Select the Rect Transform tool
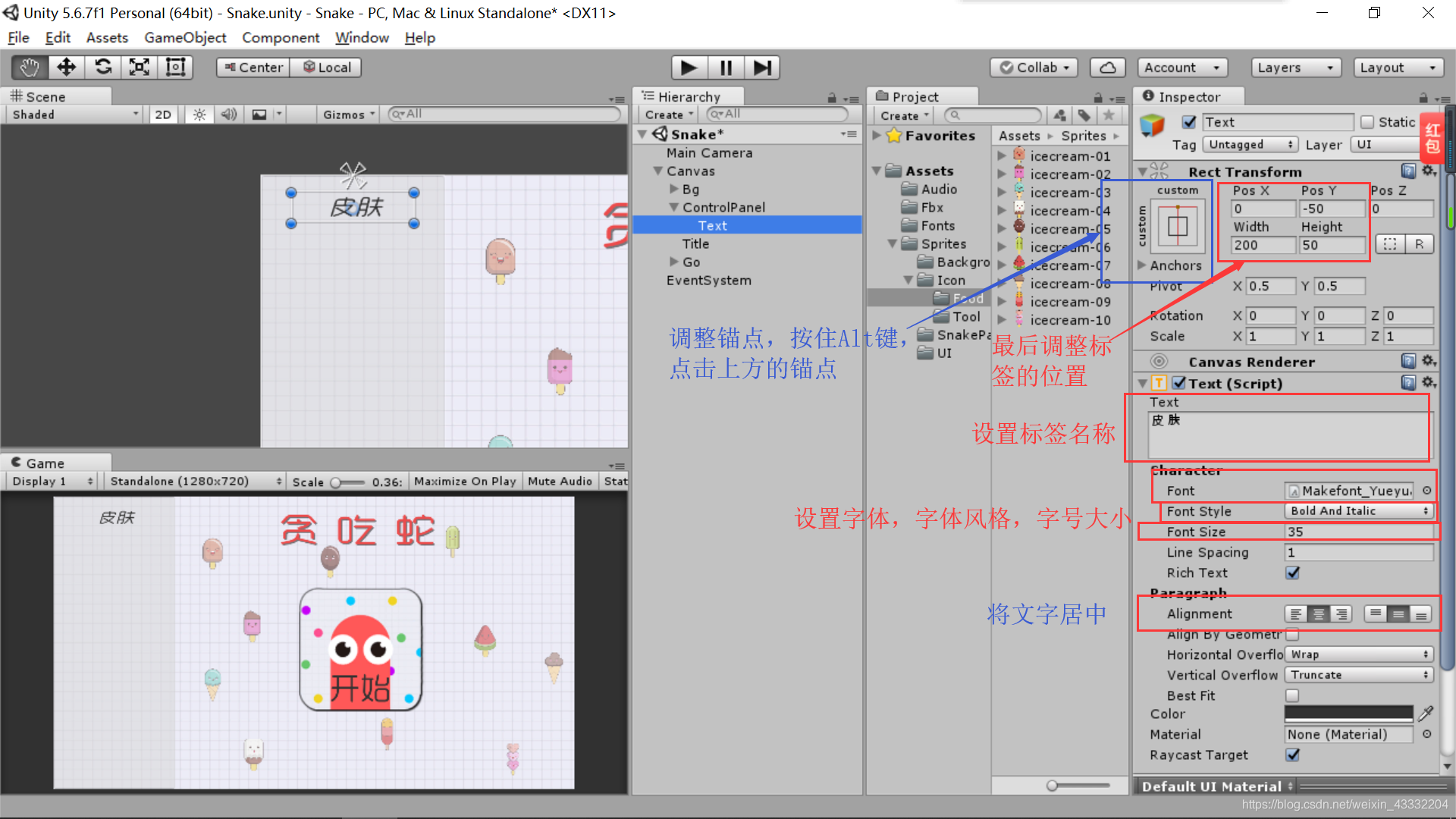 click(x=176, y=67)
